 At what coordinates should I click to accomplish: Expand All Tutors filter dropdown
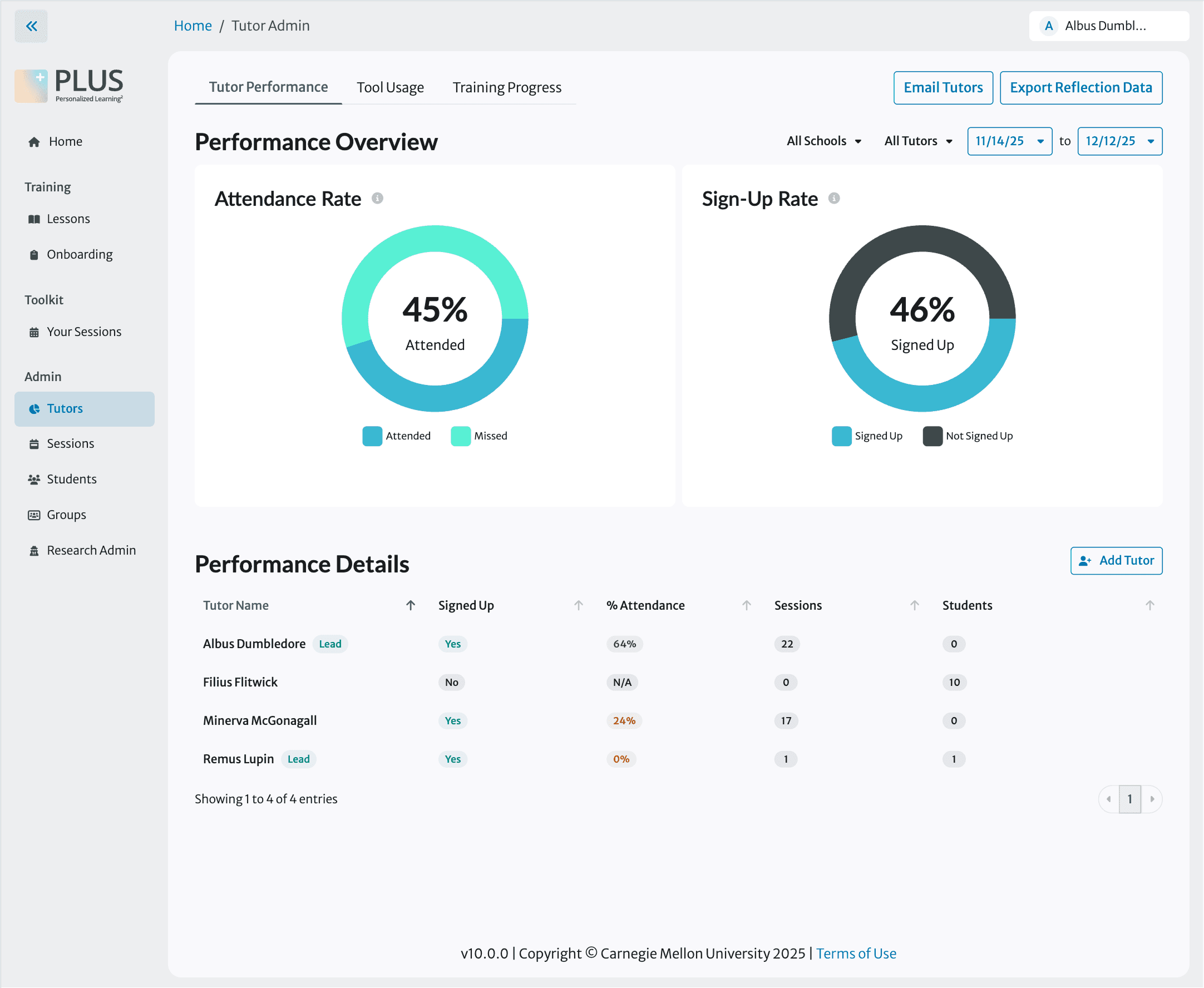click(917, 141)
